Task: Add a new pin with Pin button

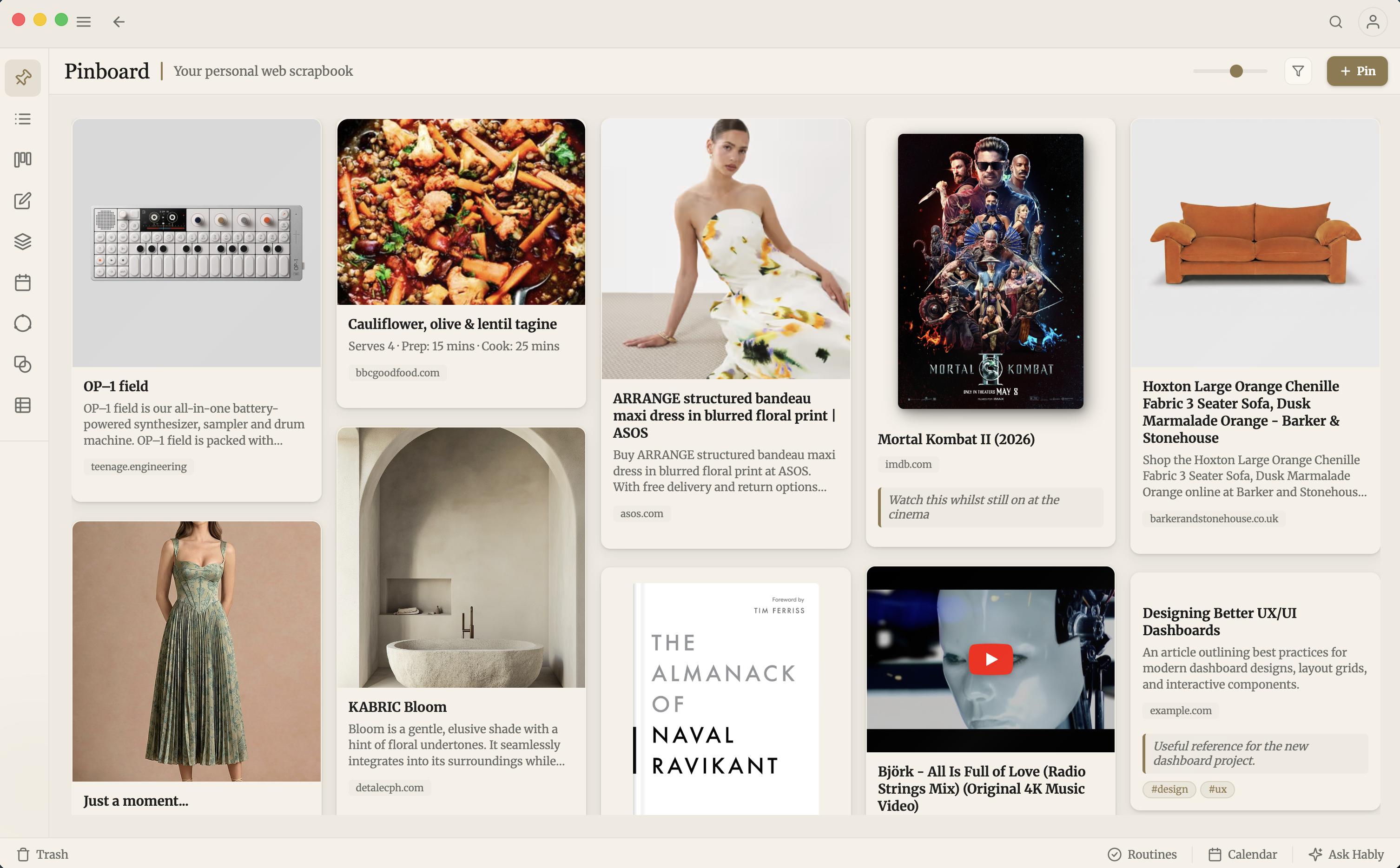Action: click(x=1357, y=71)
